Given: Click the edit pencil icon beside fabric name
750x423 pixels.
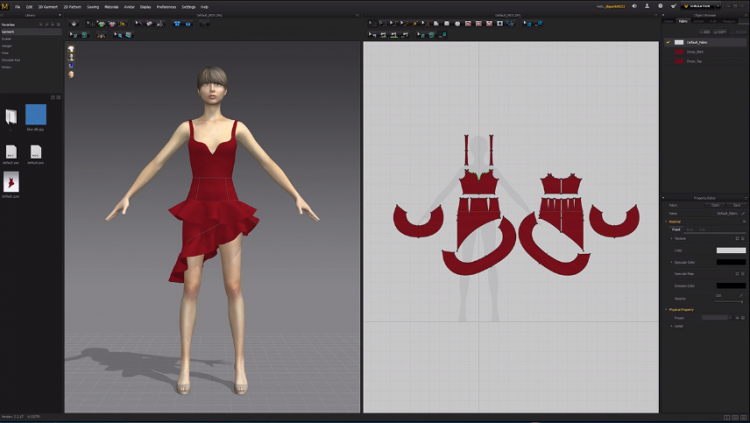Looking at the screenshot, I should pos(741,213).
